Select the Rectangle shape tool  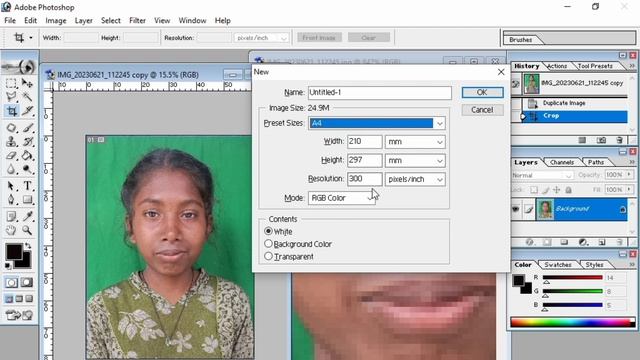(27, 200)
